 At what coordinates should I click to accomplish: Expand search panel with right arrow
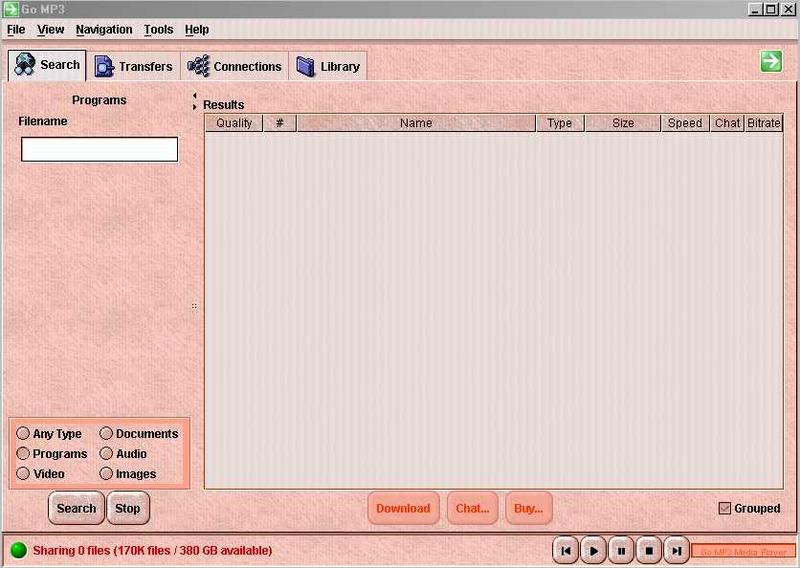tap(194, 107)
